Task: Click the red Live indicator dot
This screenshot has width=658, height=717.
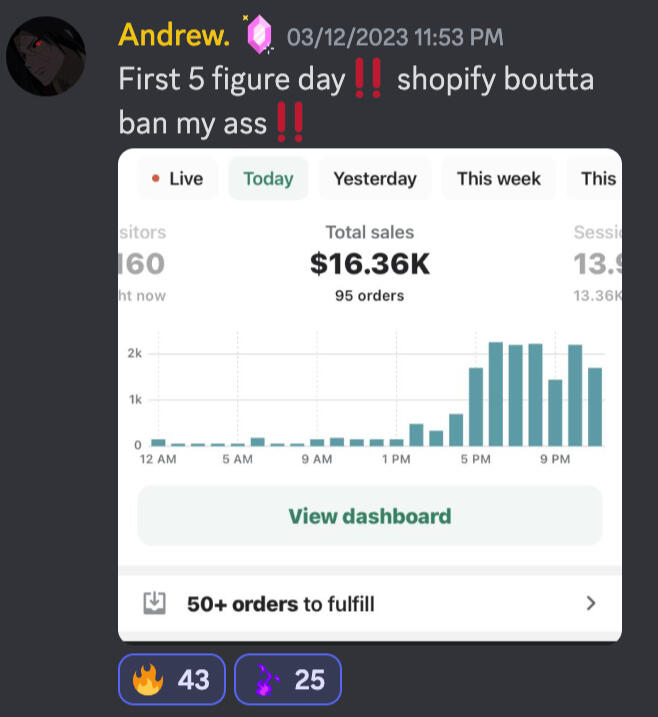Action: [155, 179]
